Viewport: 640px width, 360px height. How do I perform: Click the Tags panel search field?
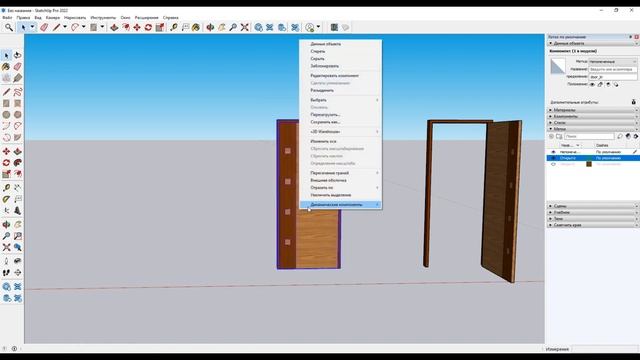tap(589, 136)
